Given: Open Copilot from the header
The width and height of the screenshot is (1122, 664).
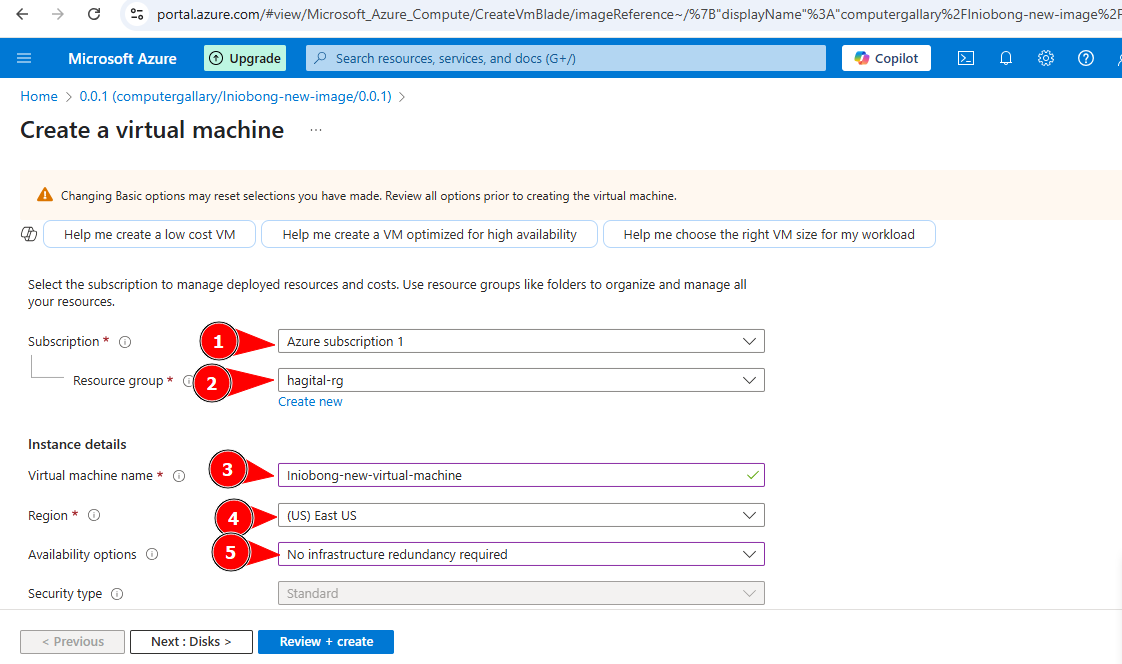Looking at the screenshot, I should (886, 58).
